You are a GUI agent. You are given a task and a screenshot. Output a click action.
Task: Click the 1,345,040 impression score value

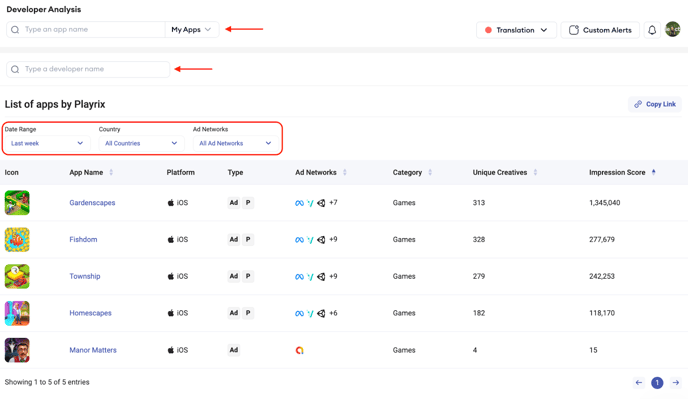605,203
